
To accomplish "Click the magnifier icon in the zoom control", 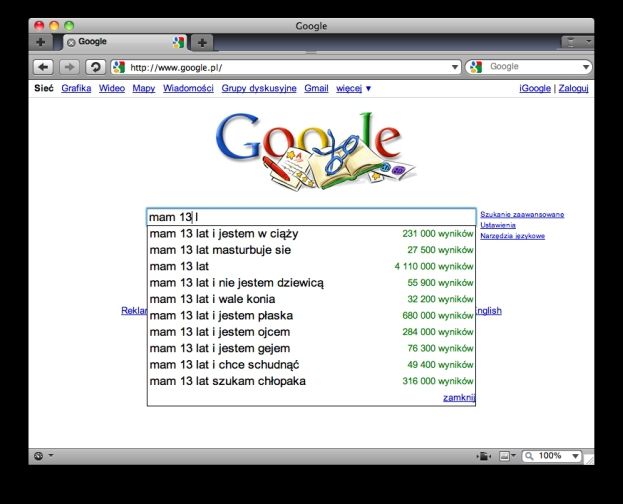I will [x=529, y=456].
